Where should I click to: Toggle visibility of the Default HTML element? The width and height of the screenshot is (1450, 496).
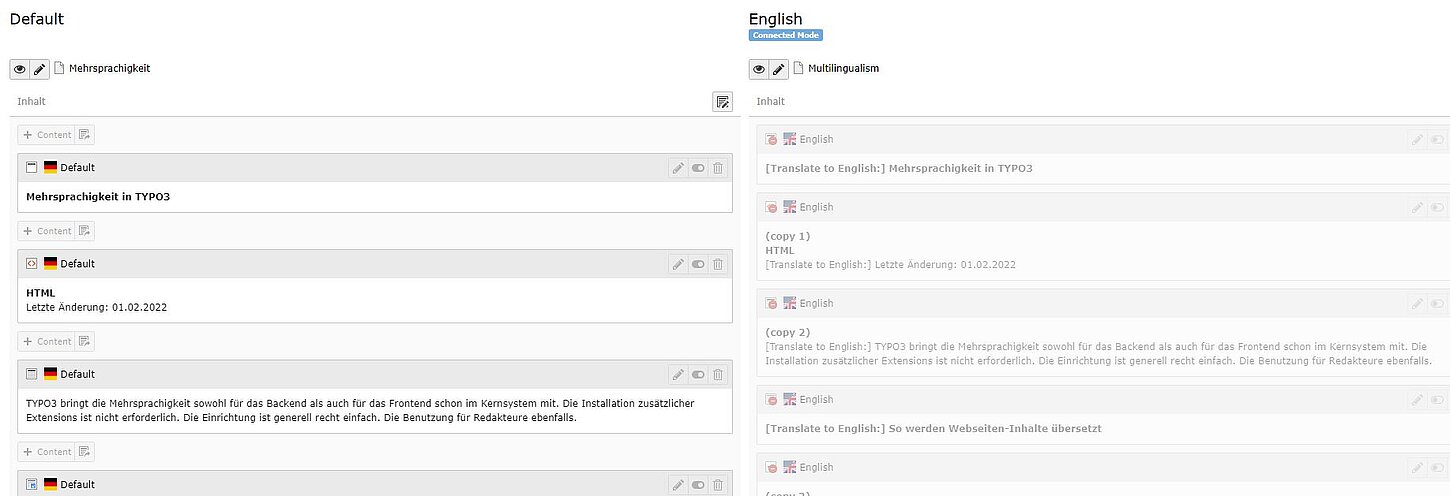tap(698, 264)
